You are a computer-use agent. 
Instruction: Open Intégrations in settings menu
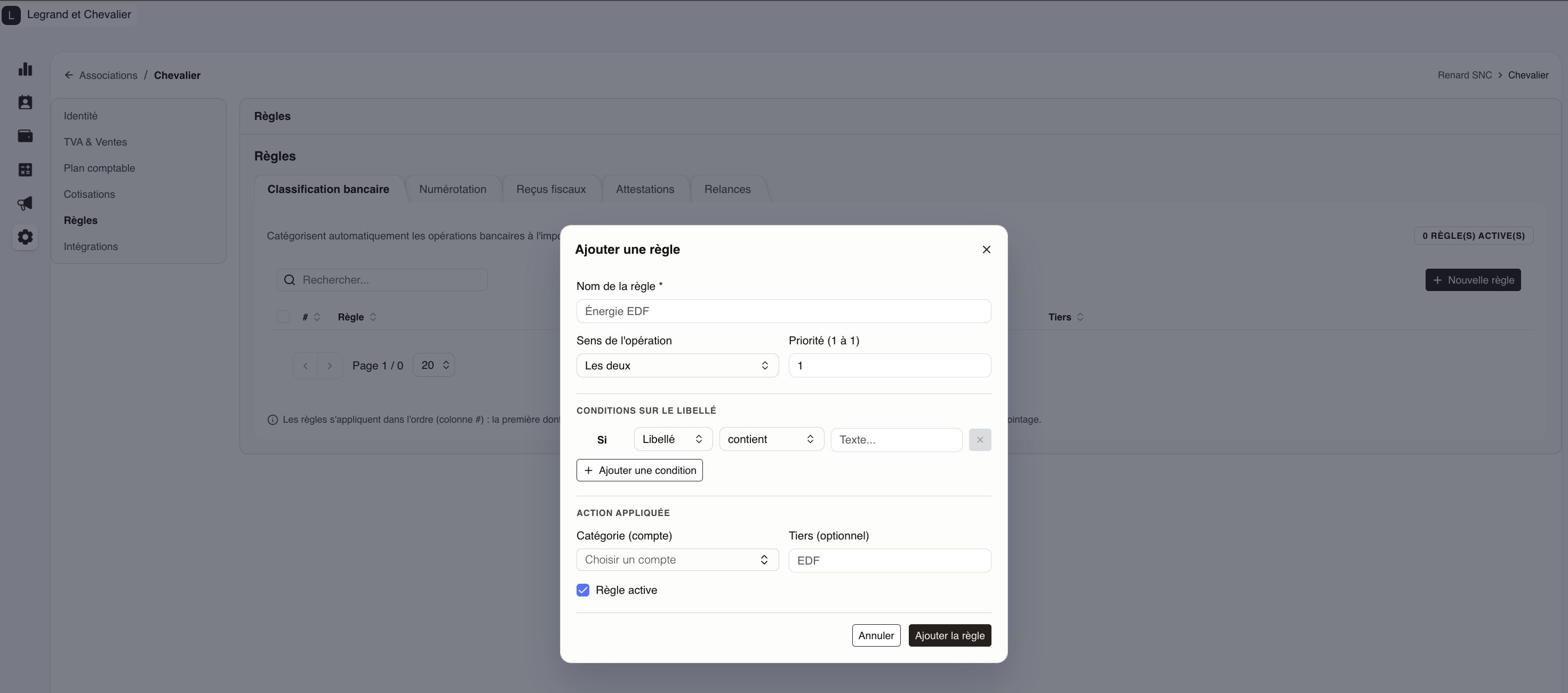point(91,247)
